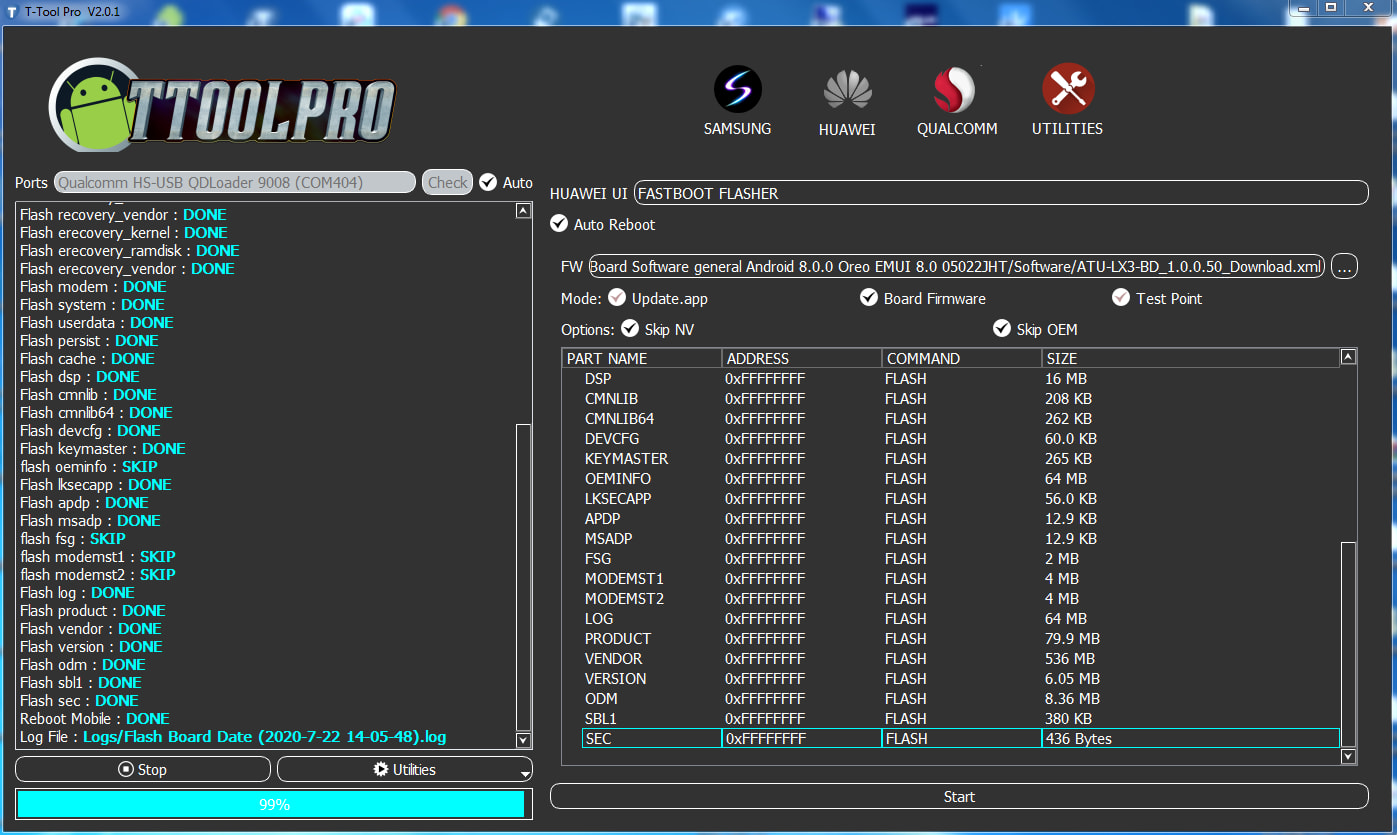Click the log panel scroll up arrow
Viewport: 1397px width, 835px height.
click(523, 211)
